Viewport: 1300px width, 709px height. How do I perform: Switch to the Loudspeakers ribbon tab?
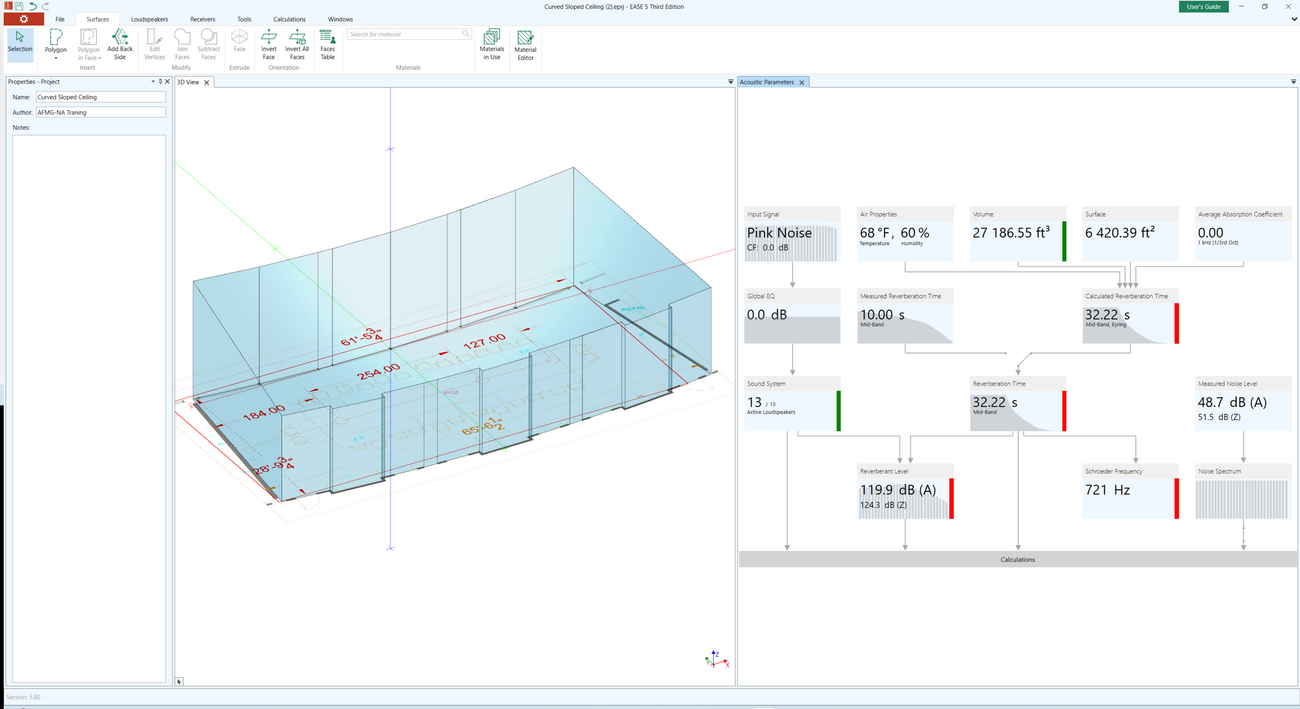click(x=149, y=19)
